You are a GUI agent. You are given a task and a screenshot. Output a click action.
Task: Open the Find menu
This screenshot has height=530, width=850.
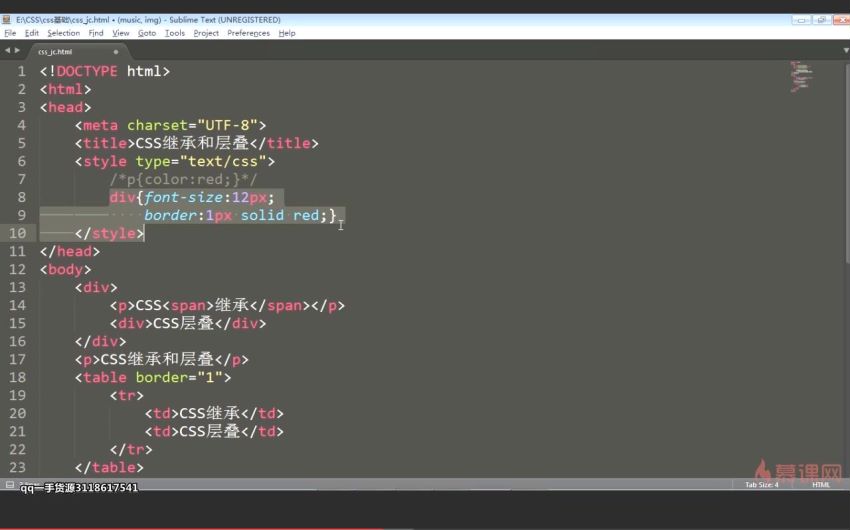(x=96, y=33)
